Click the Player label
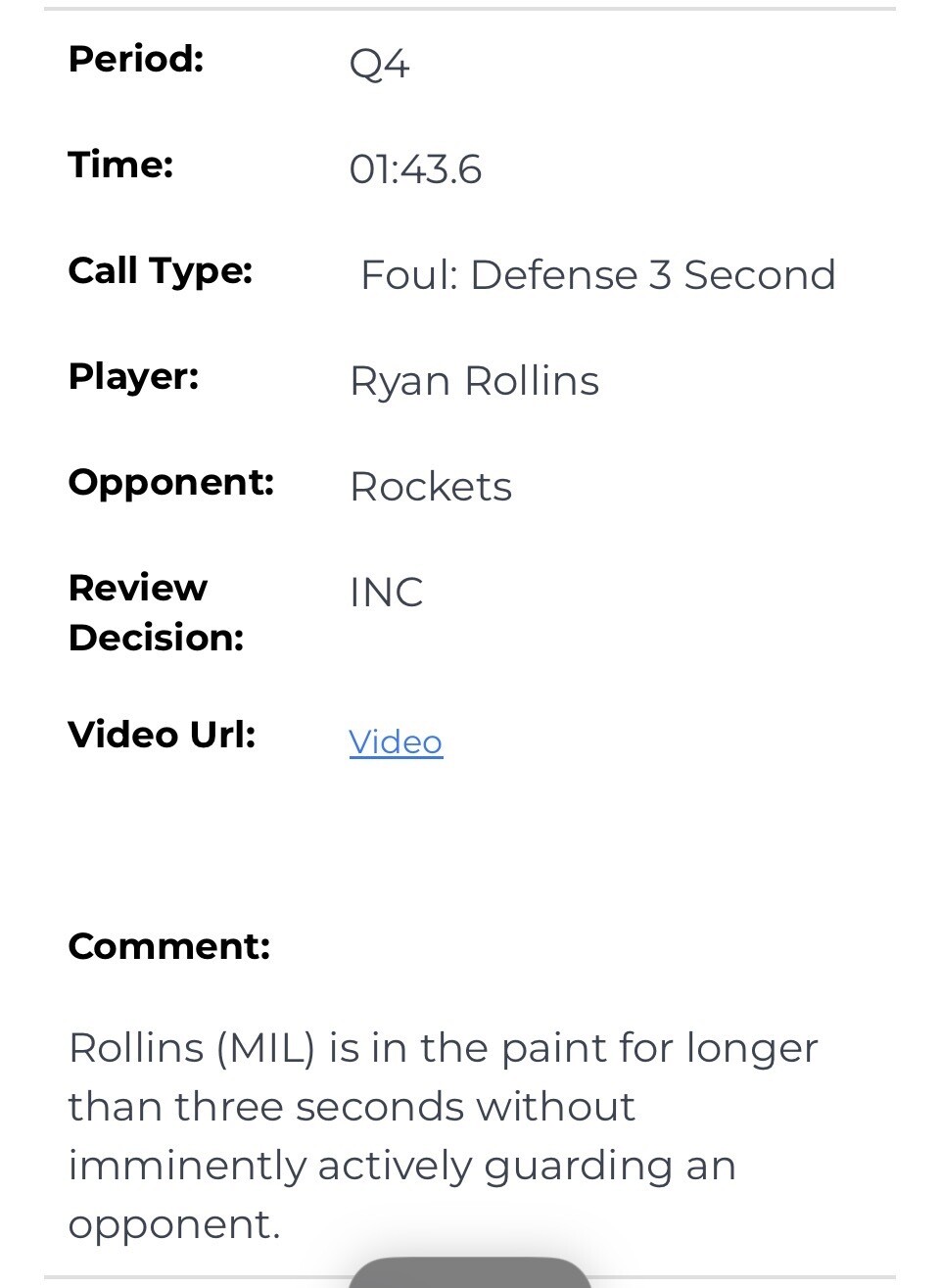This screenshot has height=1288, width=940. [133, 376]
